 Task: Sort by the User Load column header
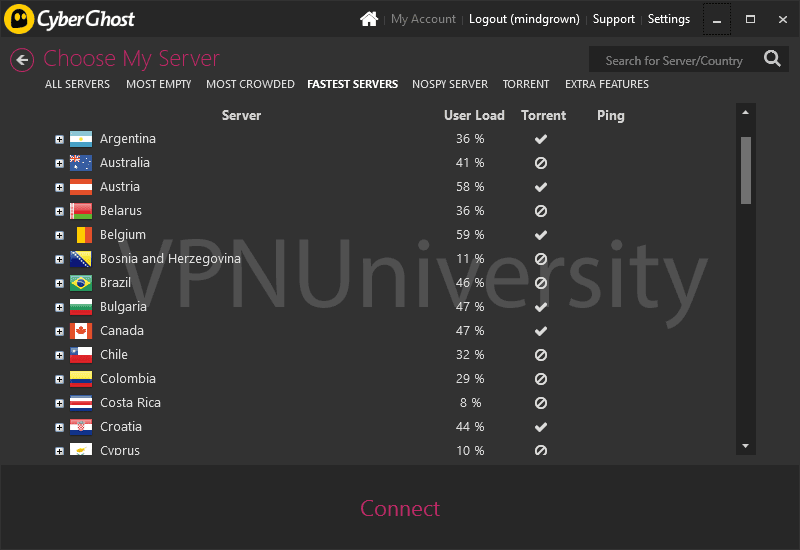474,115
